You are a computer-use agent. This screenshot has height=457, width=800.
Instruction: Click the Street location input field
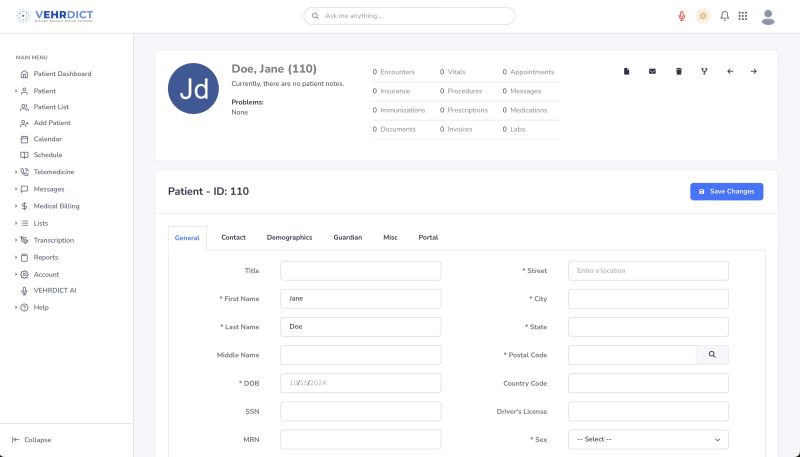tap(648, 270)
